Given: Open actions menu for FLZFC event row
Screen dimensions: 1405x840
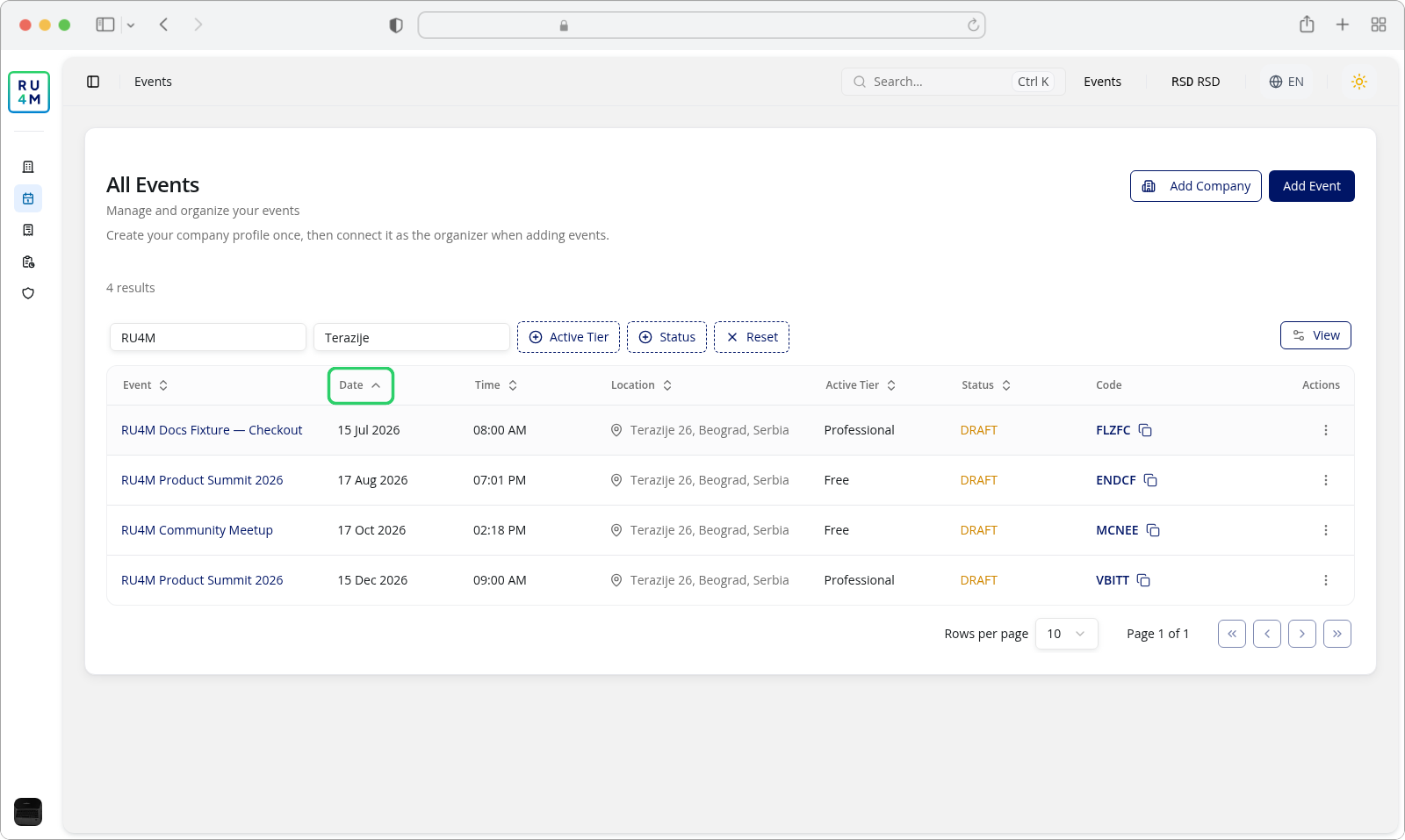Looking at the screenshot, I should [x=1326, y=430].
